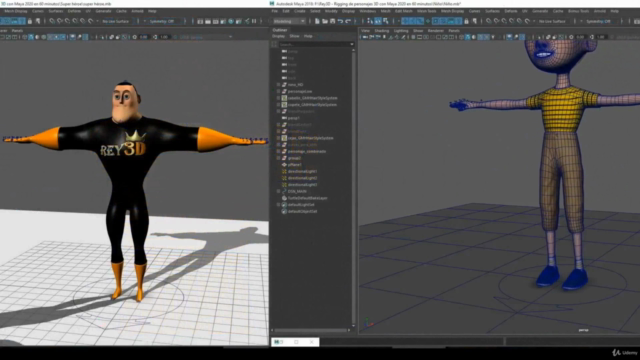Click pPlane1 mesh icon in Outliner

coord(284,164)
